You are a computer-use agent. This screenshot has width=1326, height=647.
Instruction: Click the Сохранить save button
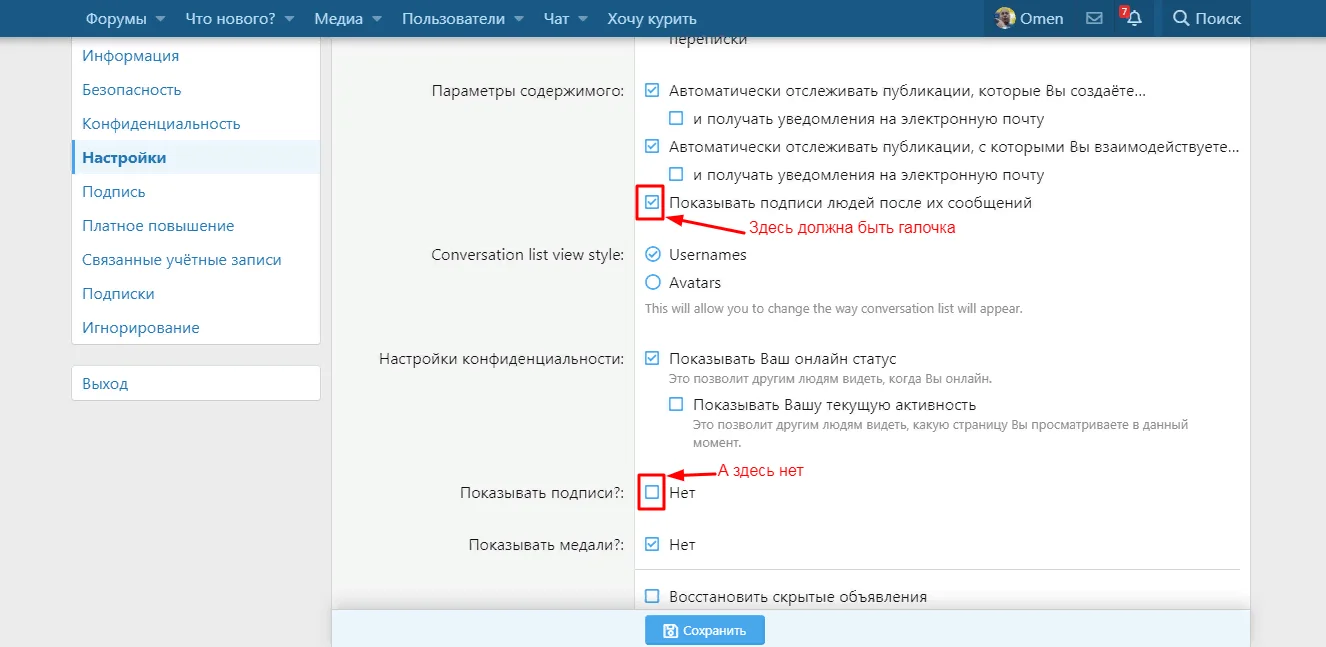point(705,630)
